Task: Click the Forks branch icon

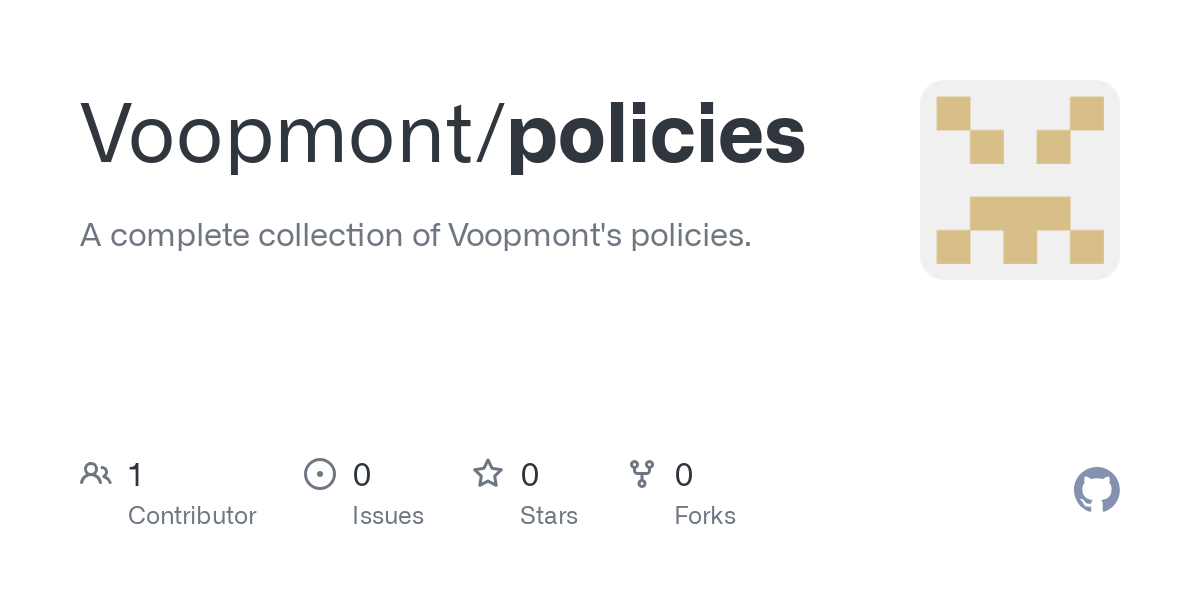Action: pyautogui.click(x=642, y=474)
